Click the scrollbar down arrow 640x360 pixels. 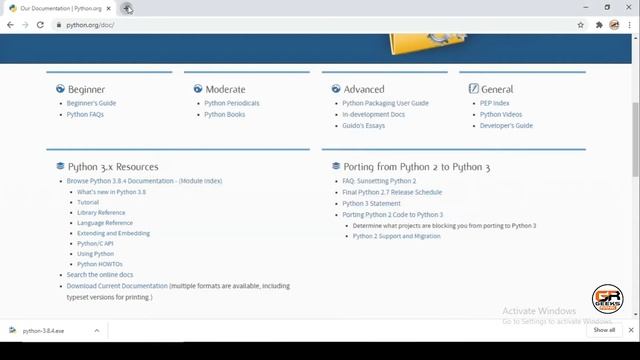coord(636,315)
